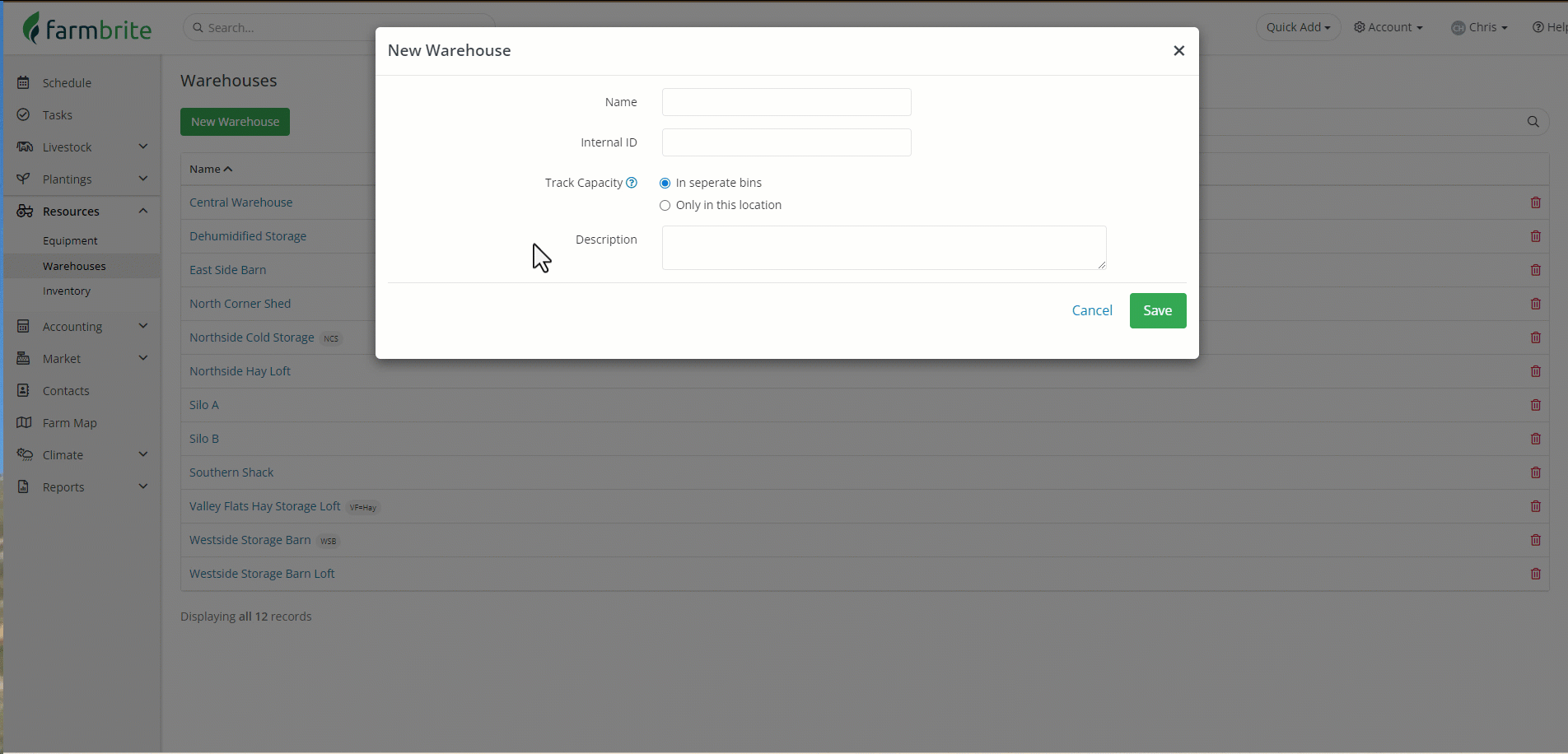Expand the Plantings menu chevron

pyautogui.click(x=143, y=179)
